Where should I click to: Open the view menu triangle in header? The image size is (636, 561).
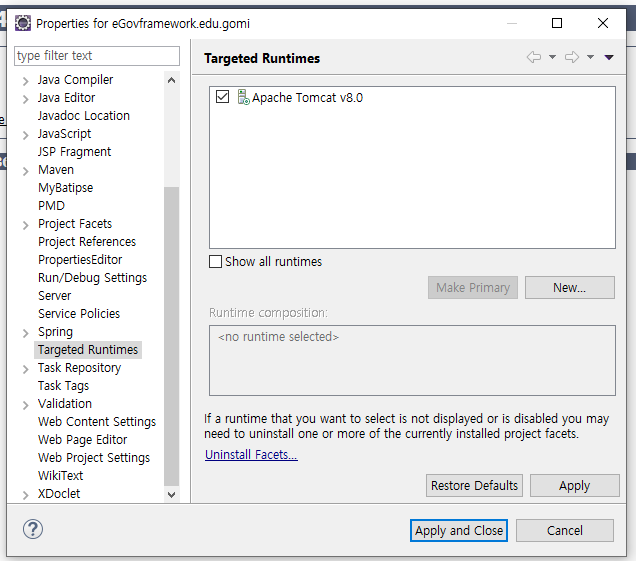(x=609, y=58)
